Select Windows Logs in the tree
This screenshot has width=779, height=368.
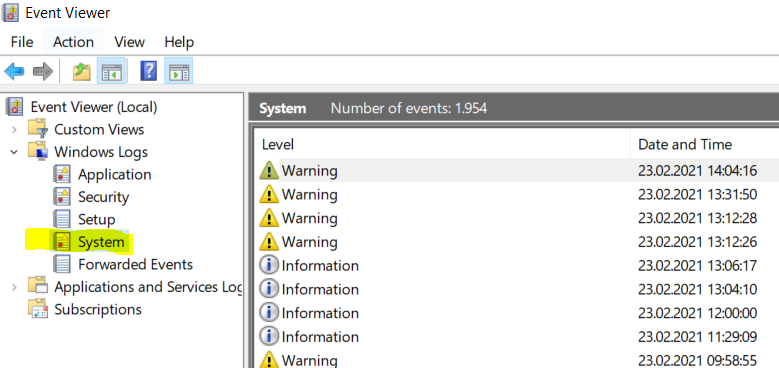[101, 151]
